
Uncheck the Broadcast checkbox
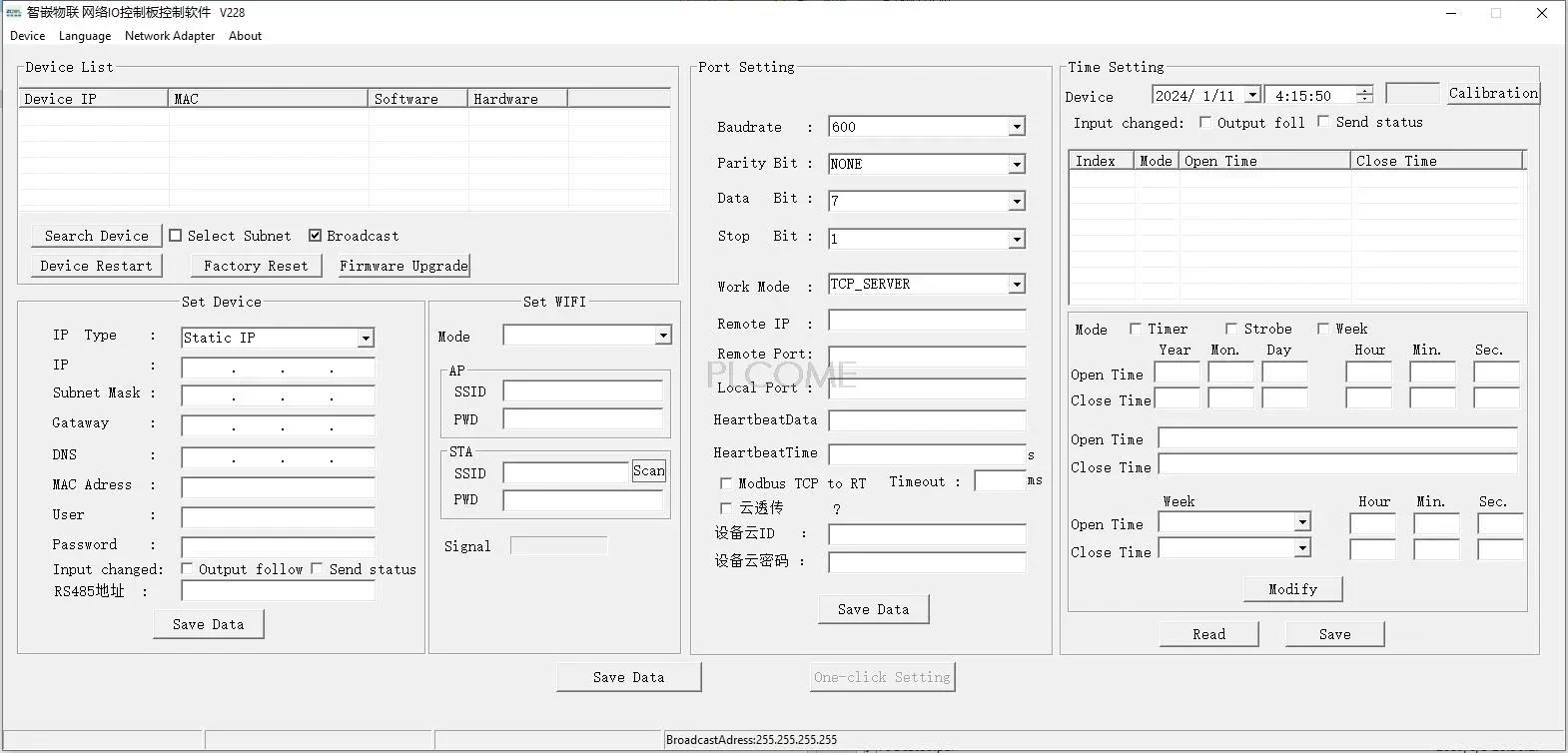(315, 236)
